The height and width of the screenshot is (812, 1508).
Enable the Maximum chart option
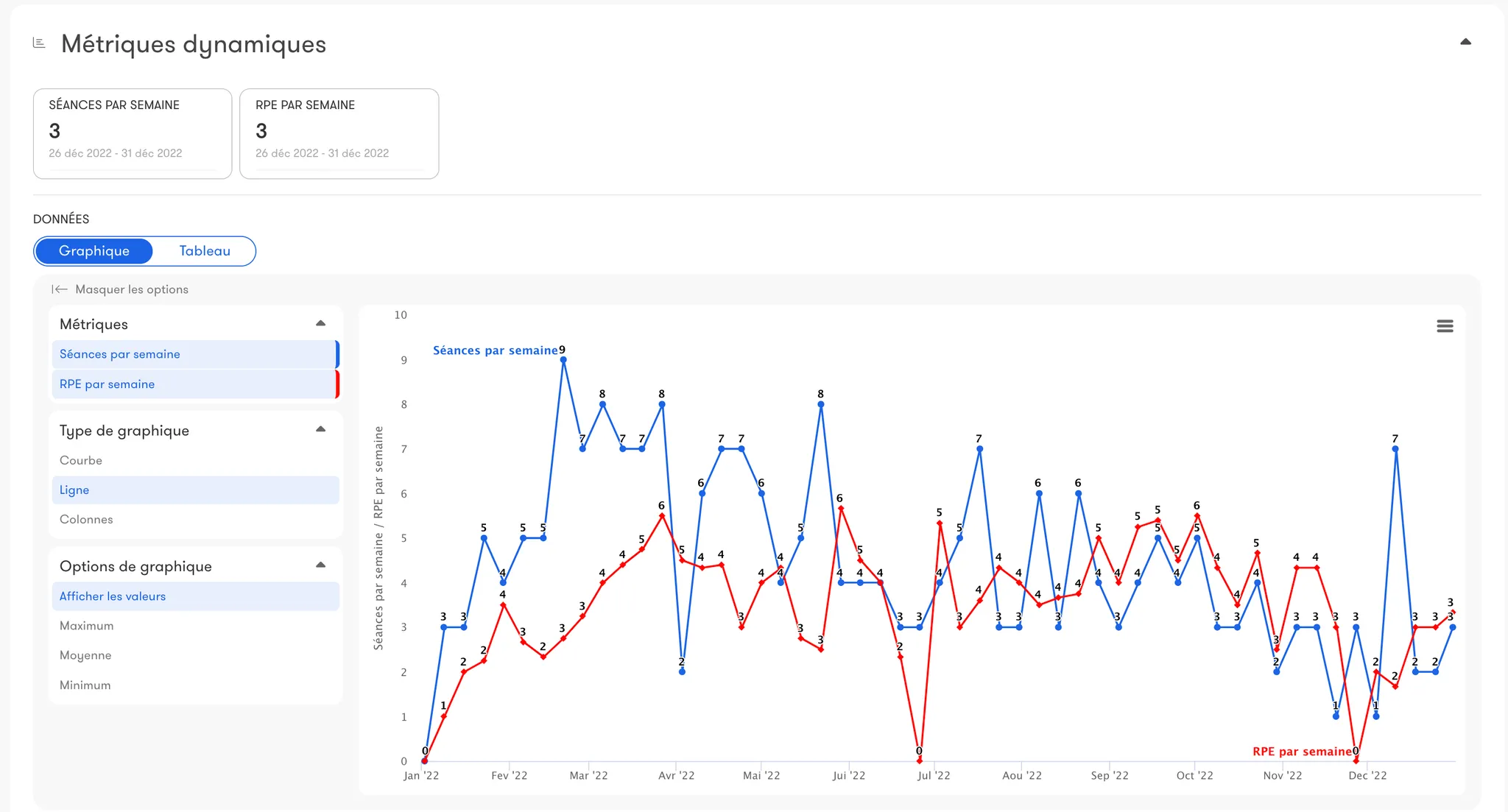tap(87, 626)
